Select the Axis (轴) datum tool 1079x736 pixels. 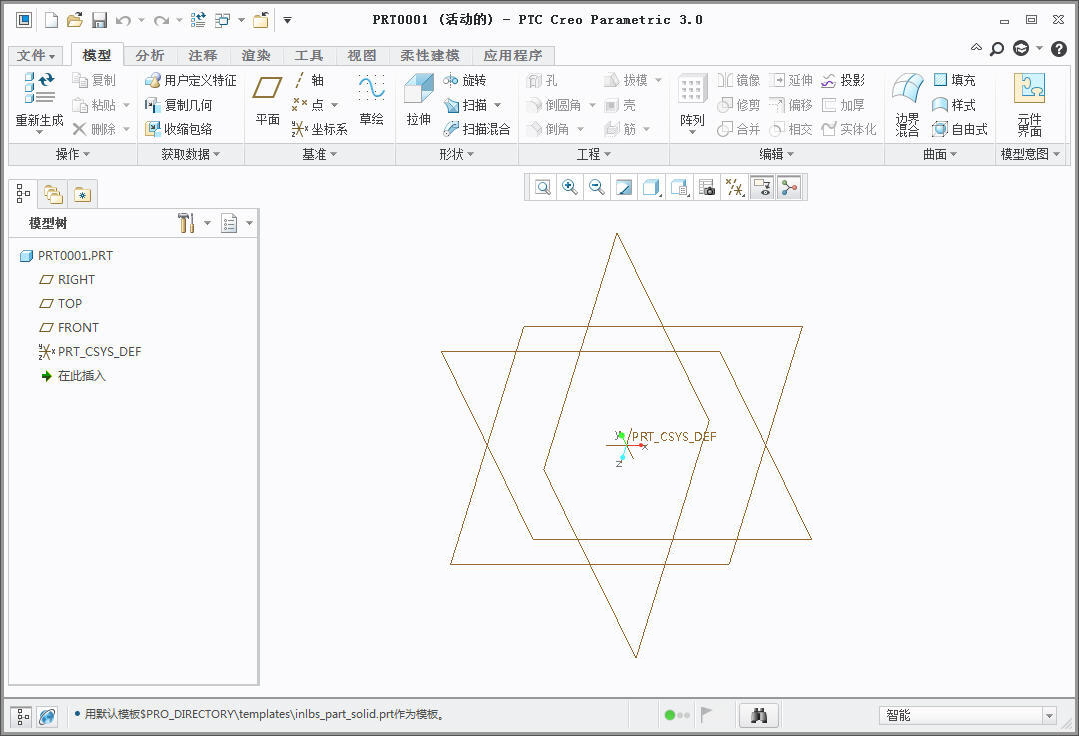tap(308, 80)
